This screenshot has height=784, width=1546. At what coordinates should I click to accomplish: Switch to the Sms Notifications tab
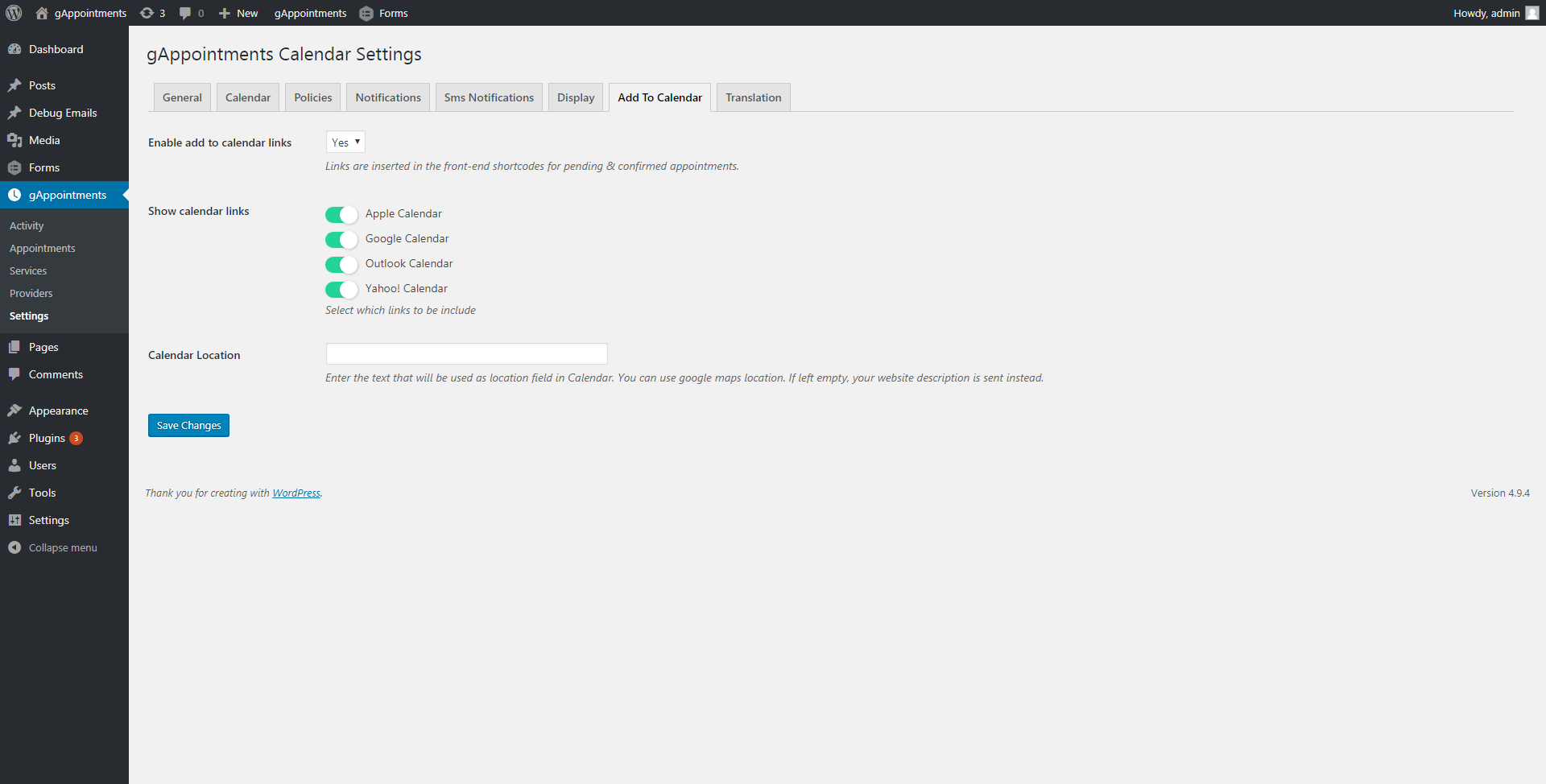pos(489,97)
